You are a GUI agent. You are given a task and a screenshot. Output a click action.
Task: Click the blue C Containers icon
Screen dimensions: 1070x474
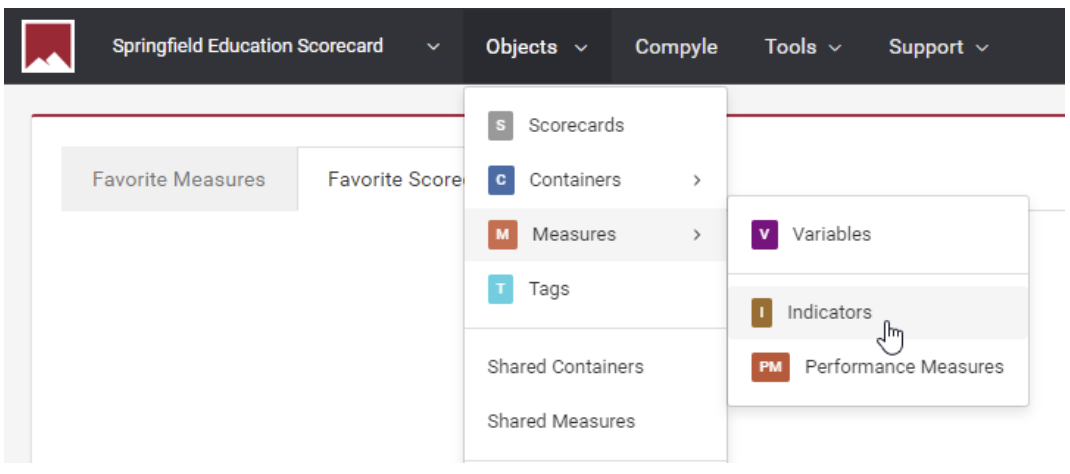pos(501,180)
